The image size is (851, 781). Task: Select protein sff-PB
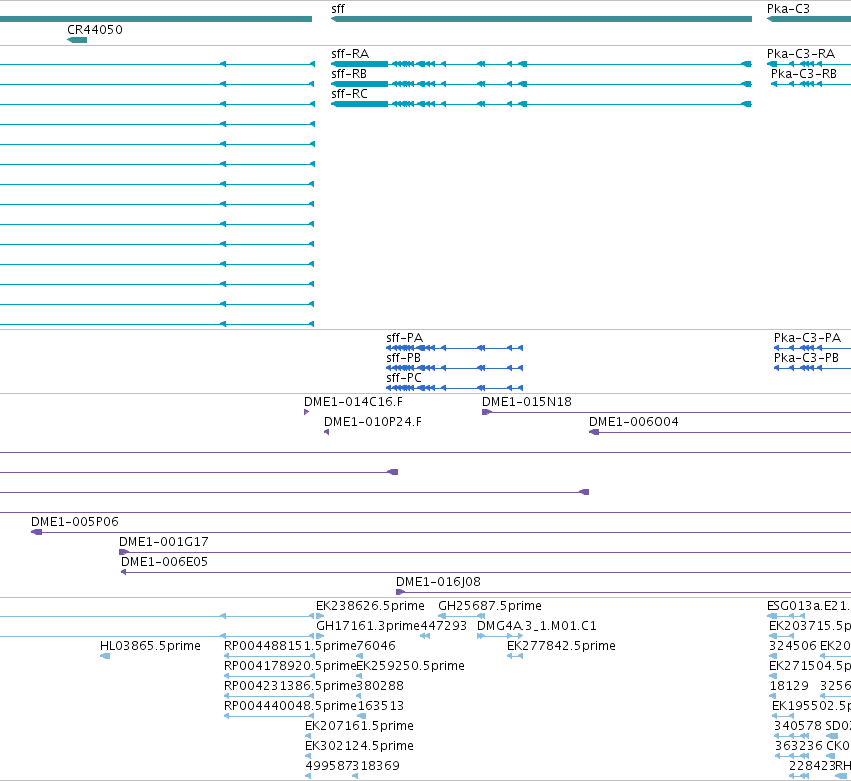point(454,368)
